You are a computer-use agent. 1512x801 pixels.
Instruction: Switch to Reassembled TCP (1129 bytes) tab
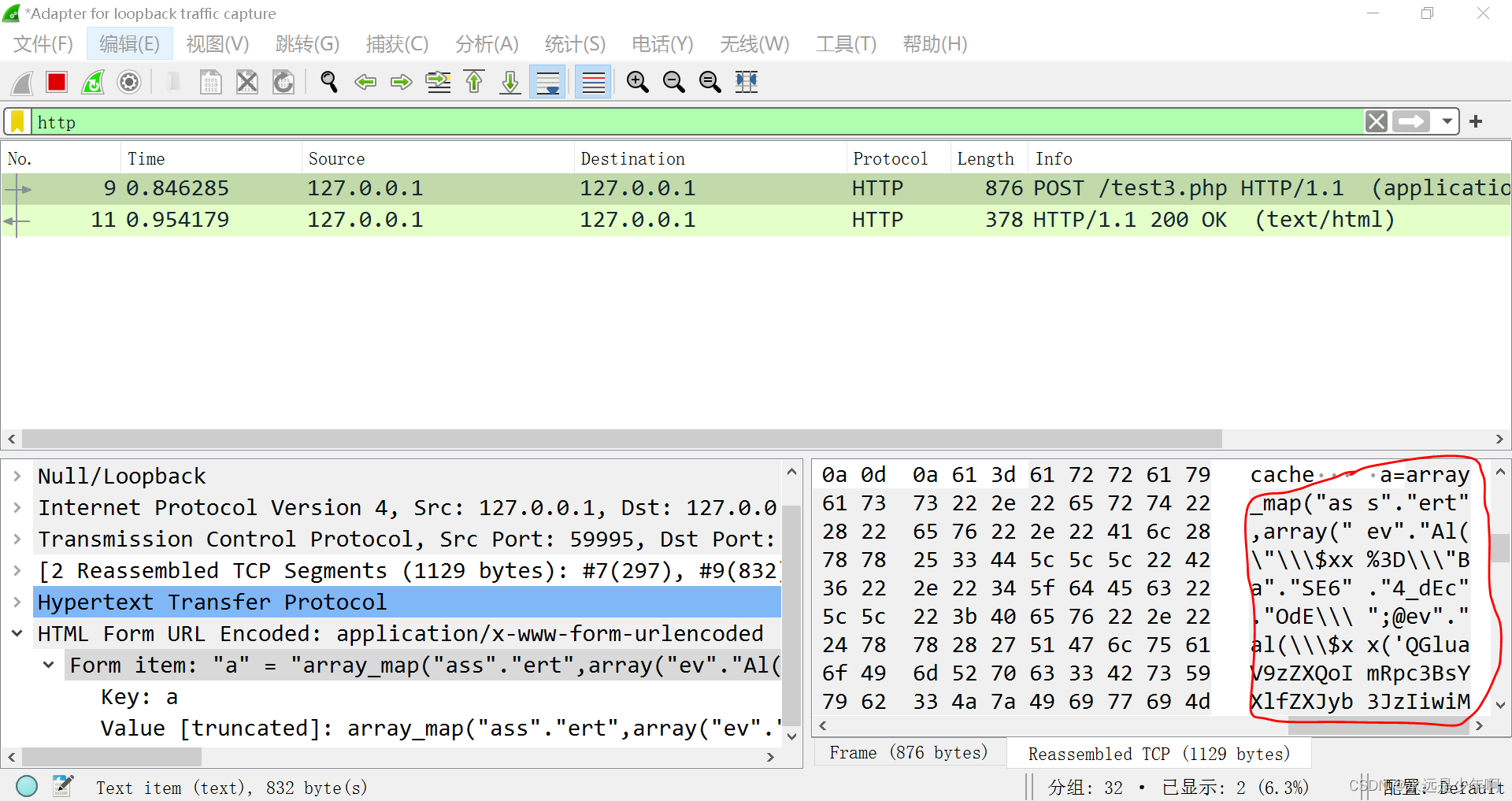coord(1159,754)
